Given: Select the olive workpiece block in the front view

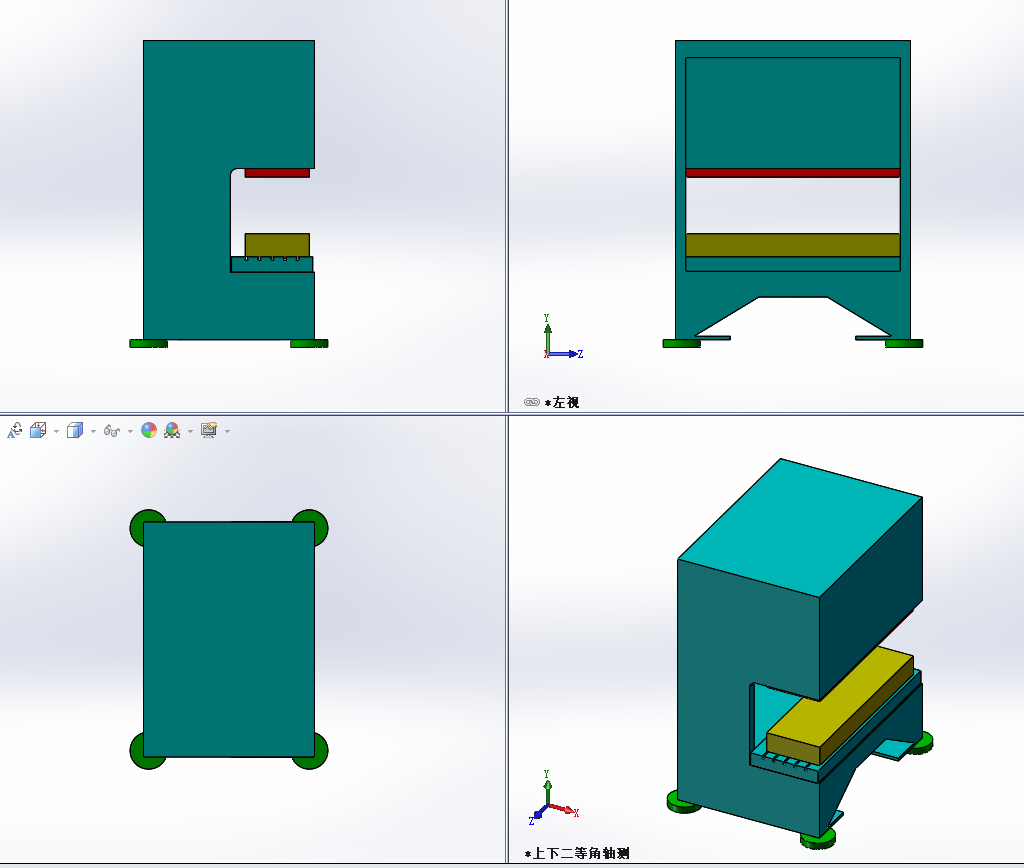Looking at the screenshot, I should tap(277, 245).
